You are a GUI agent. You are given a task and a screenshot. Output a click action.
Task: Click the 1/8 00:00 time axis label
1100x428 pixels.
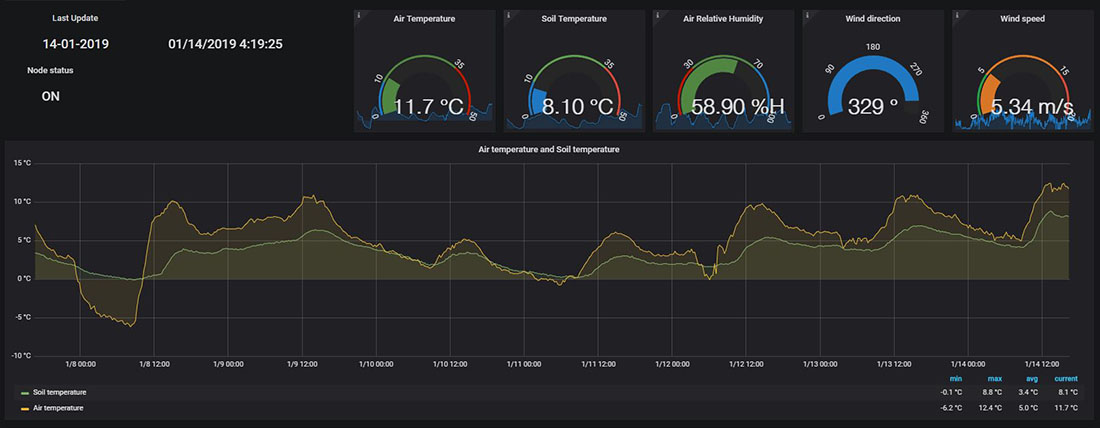pos(79,365)
